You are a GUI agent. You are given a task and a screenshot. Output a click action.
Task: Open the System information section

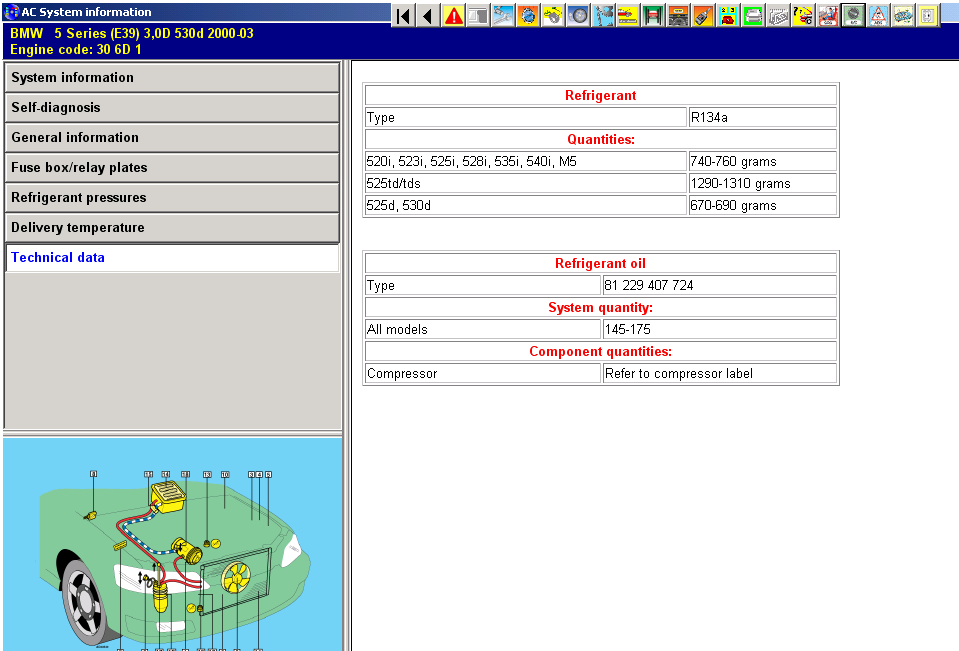pos(172,78)
